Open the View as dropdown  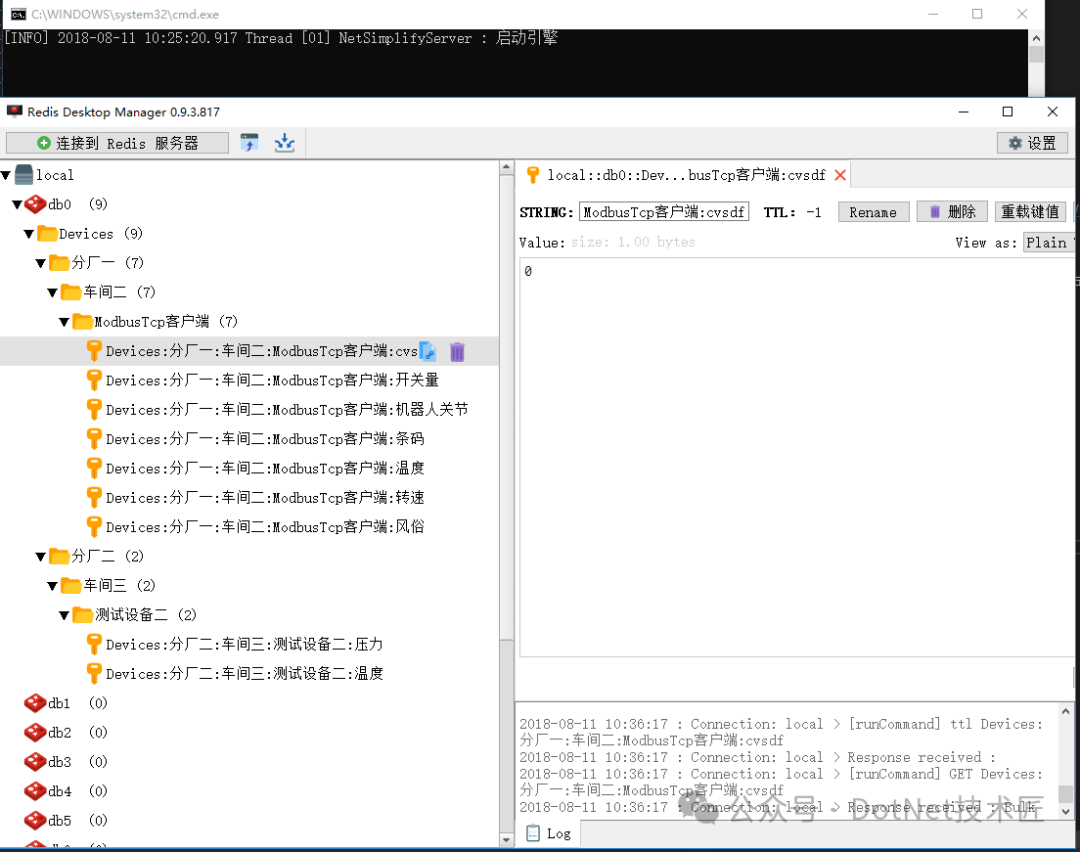(1048, 242)
